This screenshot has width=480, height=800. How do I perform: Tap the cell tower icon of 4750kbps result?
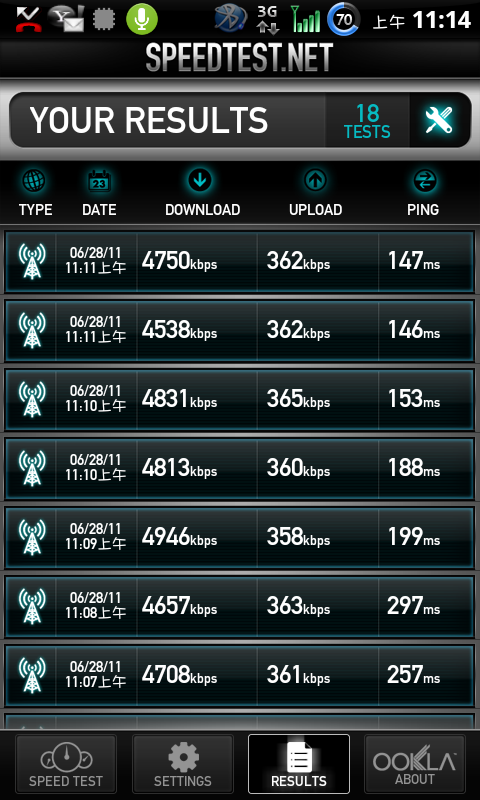(32, 261)
